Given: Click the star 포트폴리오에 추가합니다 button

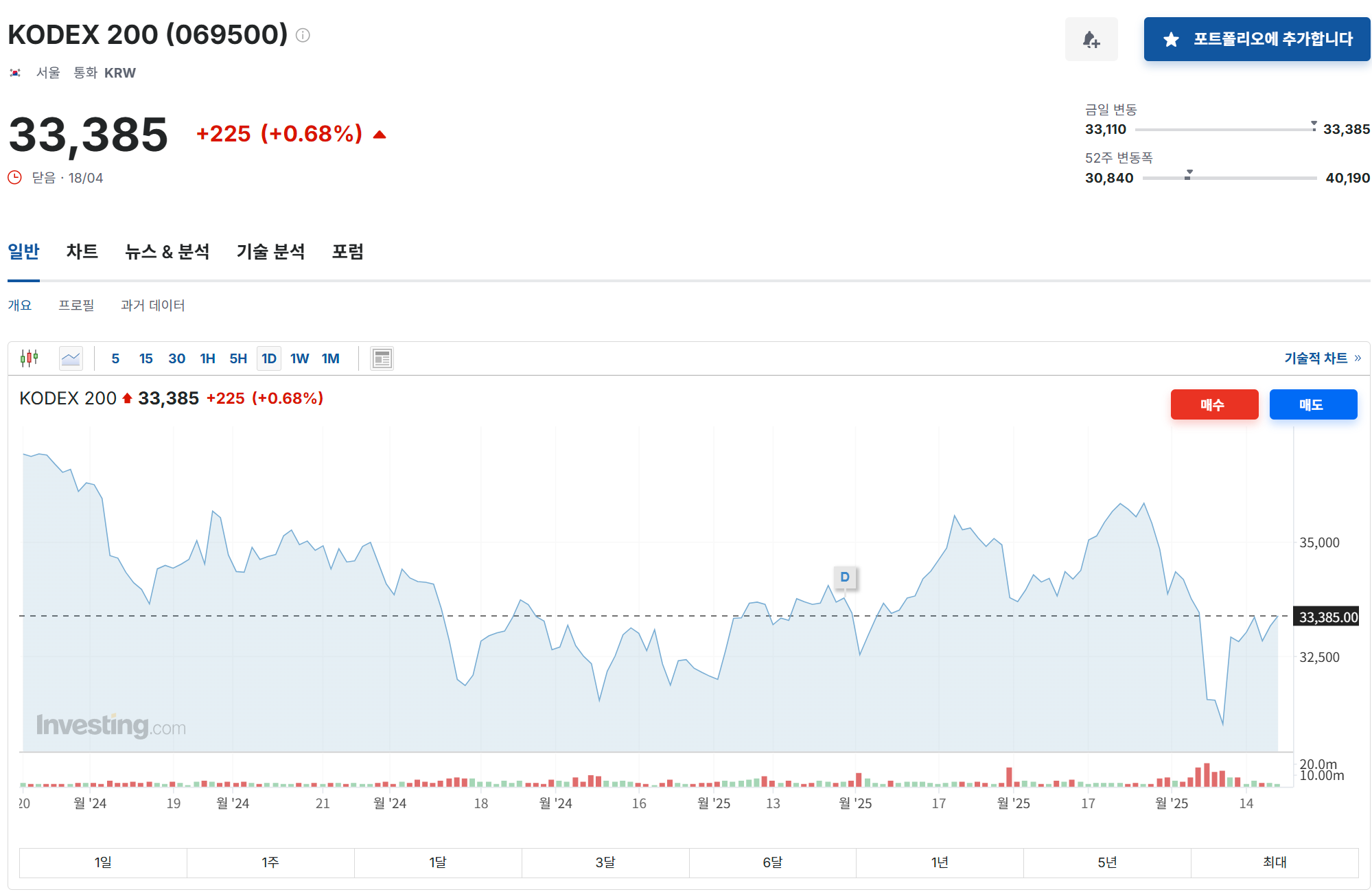Looking at the screenshot, I should (1256, 39).
